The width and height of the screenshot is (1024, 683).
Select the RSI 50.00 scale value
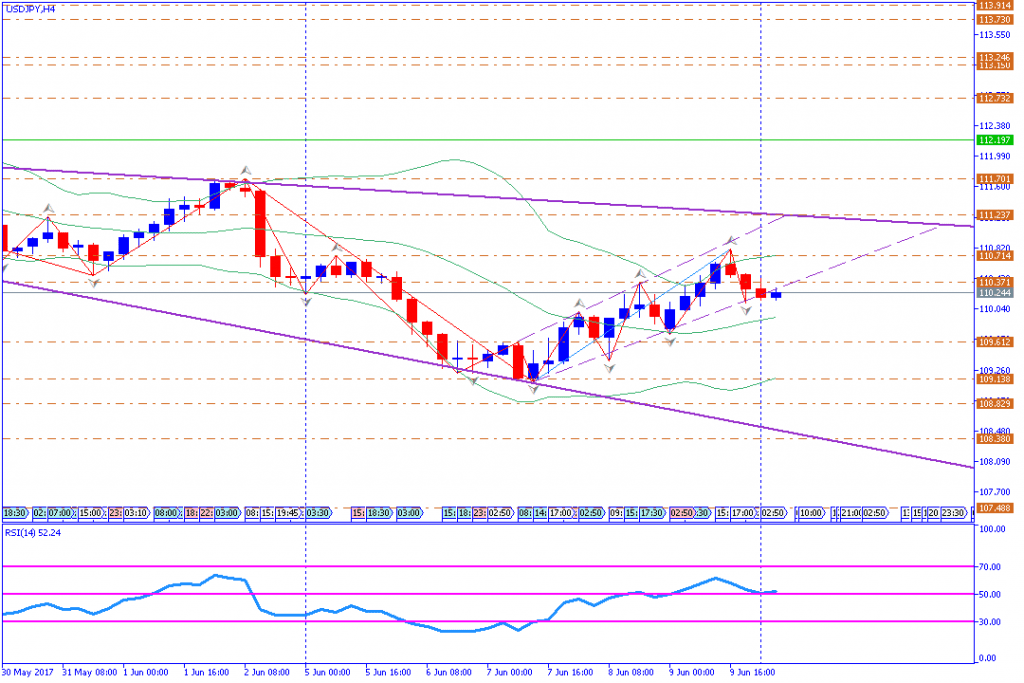click(x=990, y=594)
